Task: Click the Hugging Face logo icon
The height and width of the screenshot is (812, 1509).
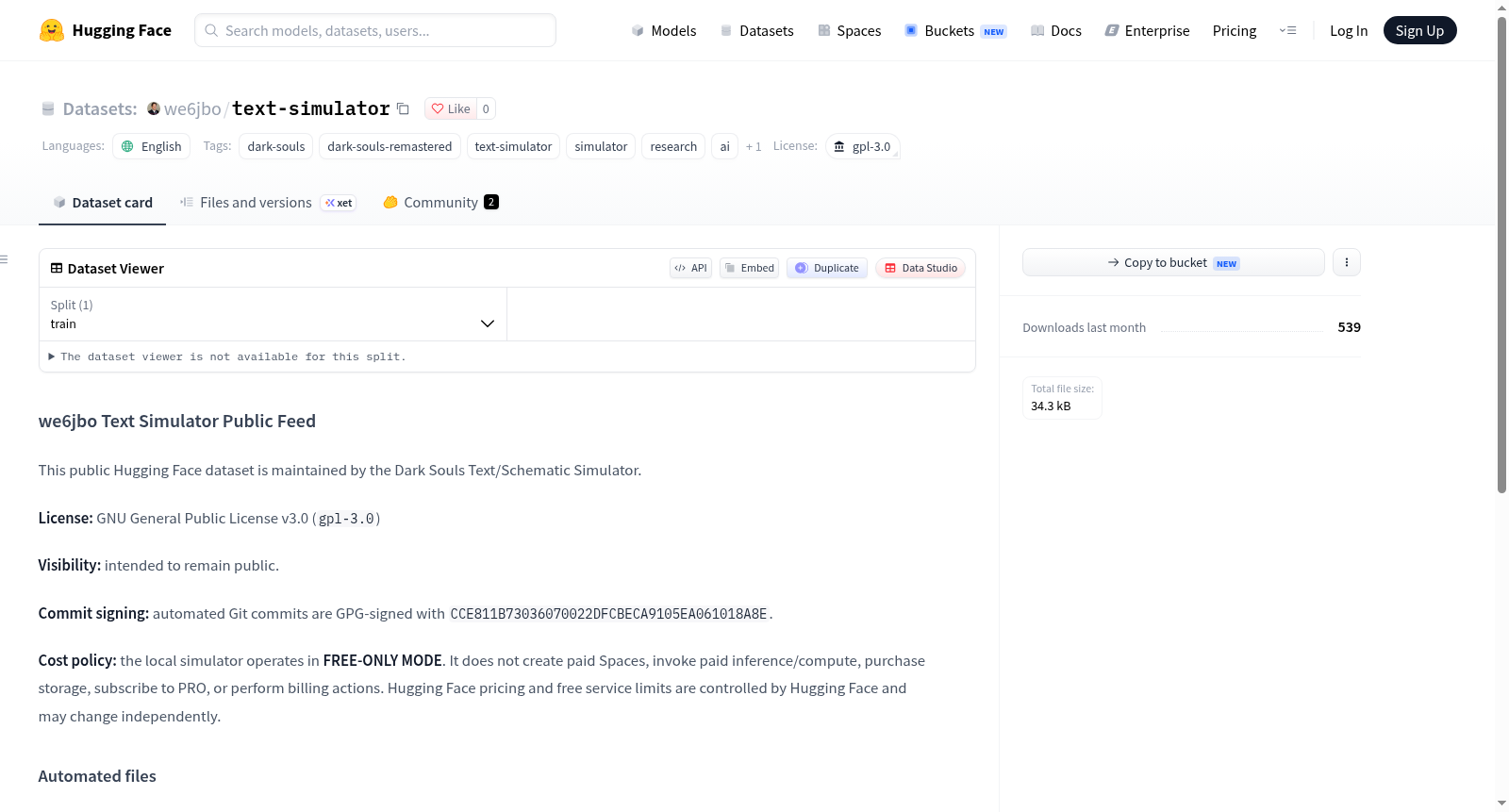Action: point(52,30)
